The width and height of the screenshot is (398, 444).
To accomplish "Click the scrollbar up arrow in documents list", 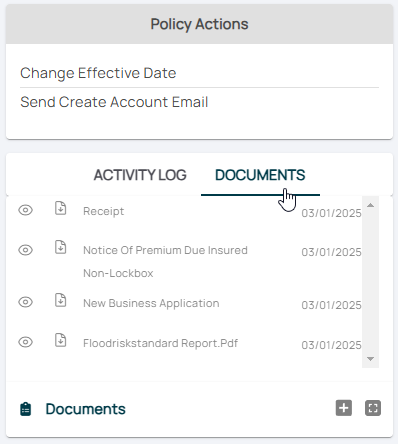I will click(x=370, y=205).
